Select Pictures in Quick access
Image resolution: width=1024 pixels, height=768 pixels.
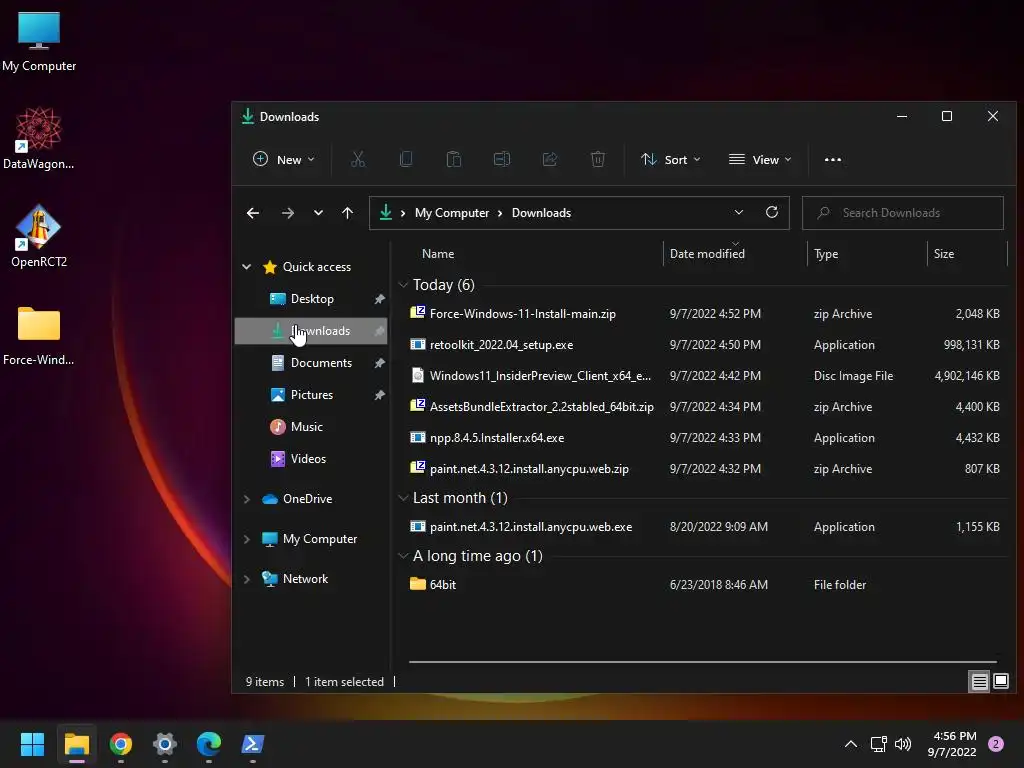(312, 394)
